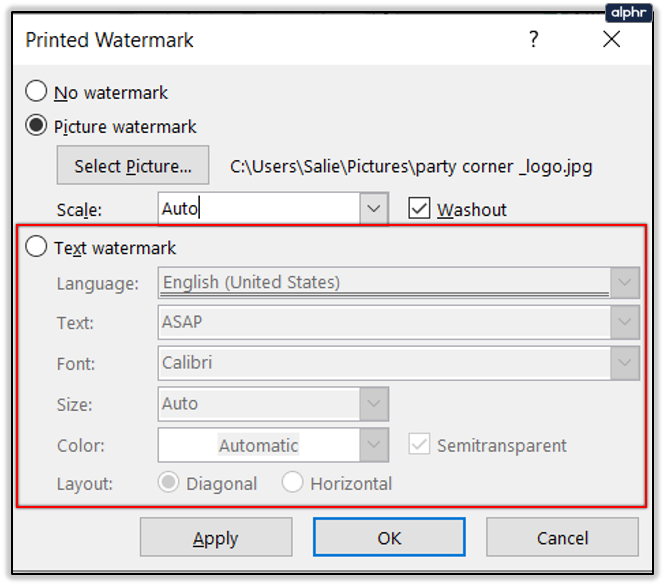
Task: Open the Scale dropdown arrow
Action: point(374,209)
